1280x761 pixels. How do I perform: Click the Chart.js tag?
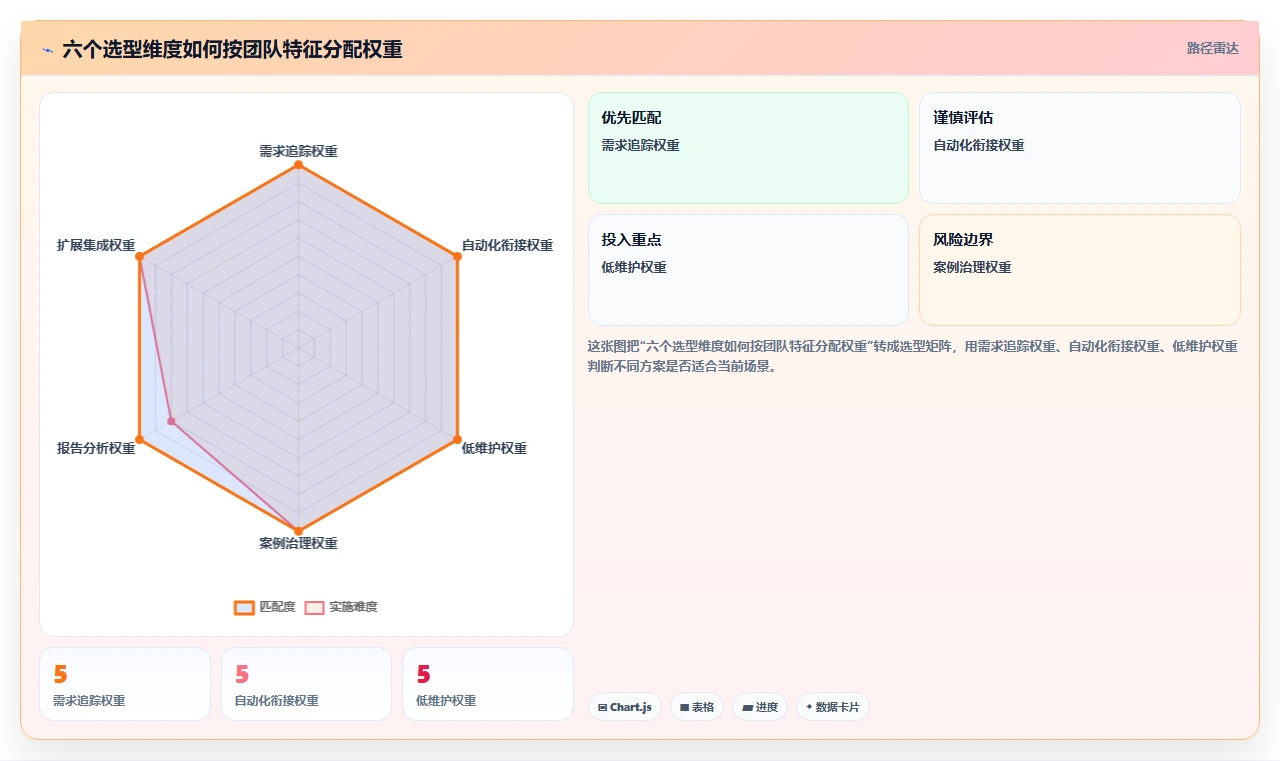[625, 707]
